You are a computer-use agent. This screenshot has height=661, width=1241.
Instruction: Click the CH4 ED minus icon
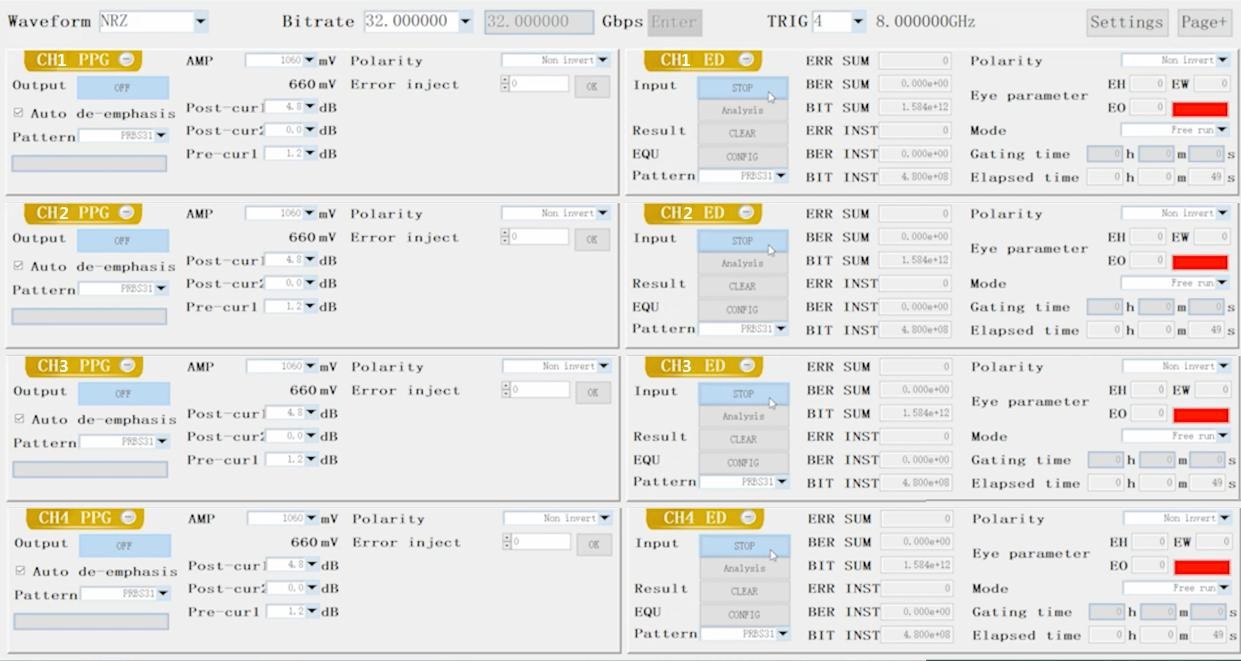click(x=747, y=518)
